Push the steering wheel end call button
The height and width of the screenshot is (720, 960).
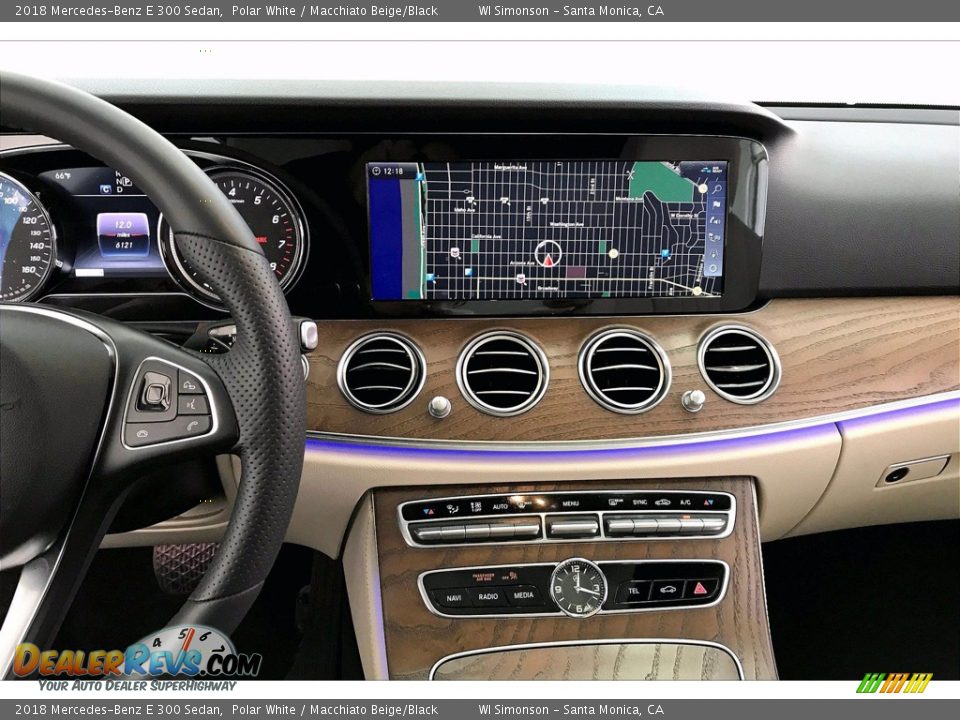pyautogui.click(x=143, y=434)
